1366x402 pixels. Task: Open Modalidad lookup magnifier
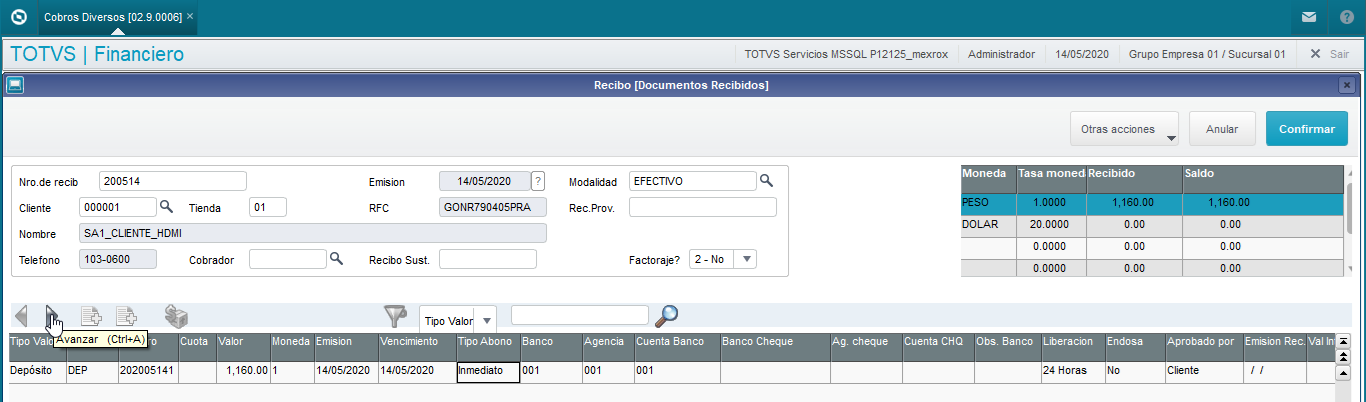coord(767,180)
